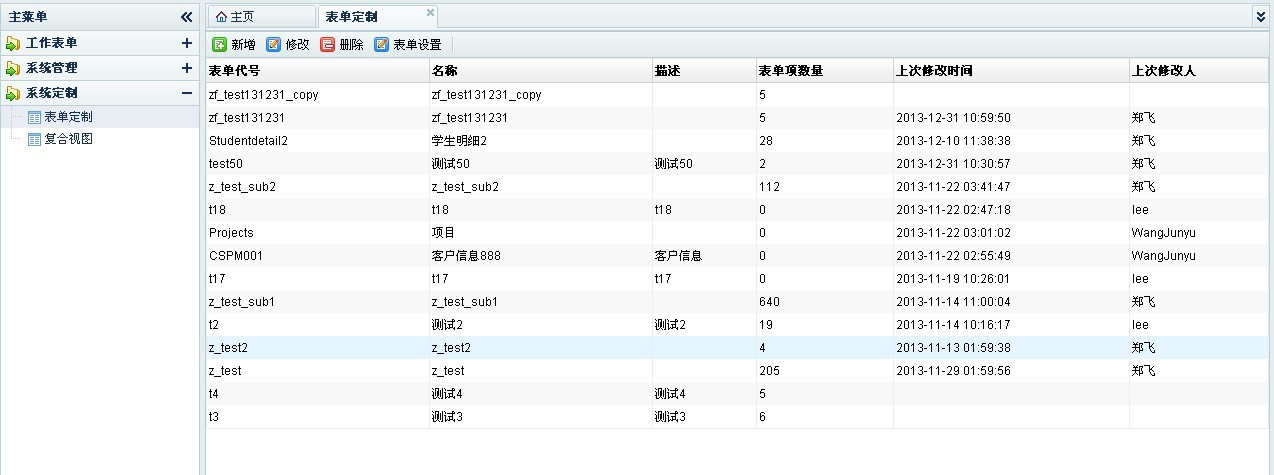Click WangJunyu in the Projects row
The image size is (1274, 475).
pos(1164,233)
